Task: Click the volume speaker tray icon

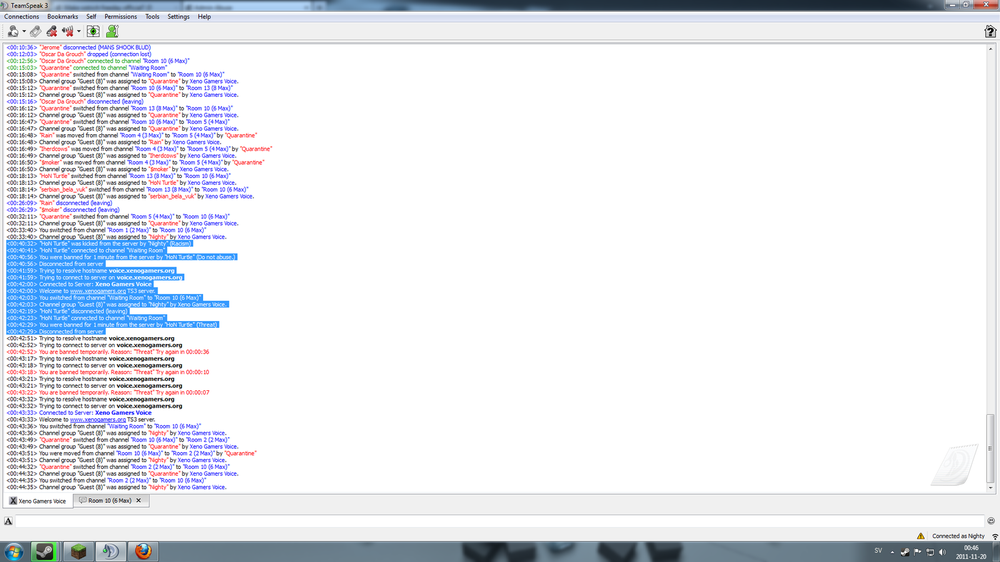Action: [x=943, y=552]
